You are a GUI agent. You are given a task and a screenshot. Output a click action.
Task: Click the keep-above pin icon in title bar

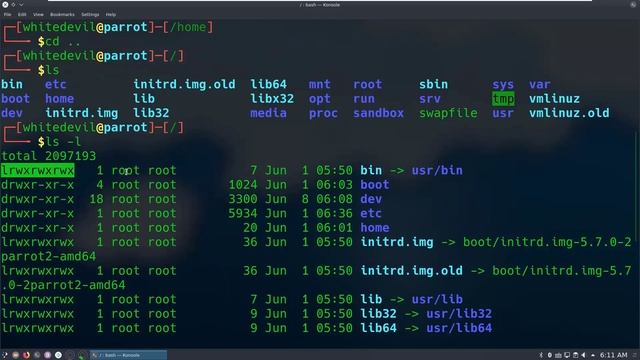pyautogui.click(x=13, y=4)
